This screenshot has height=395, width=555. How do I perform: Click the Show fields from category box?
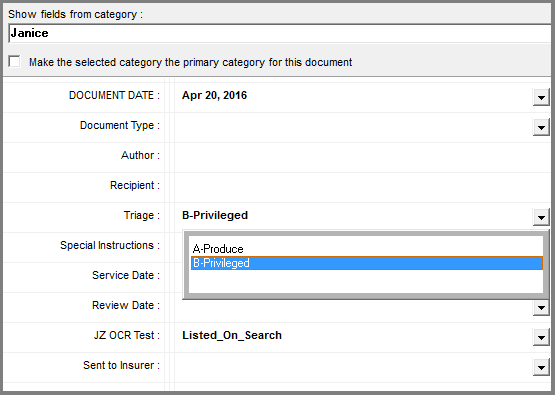[x=280, y=33]
